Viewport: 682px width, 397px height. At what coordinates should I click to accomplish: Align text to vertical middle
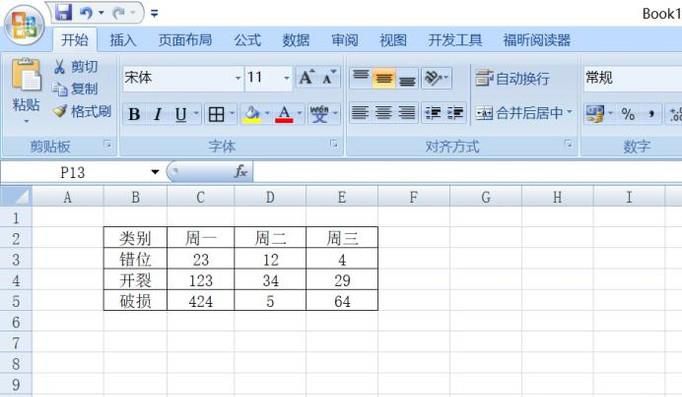(x=384, y=78)
